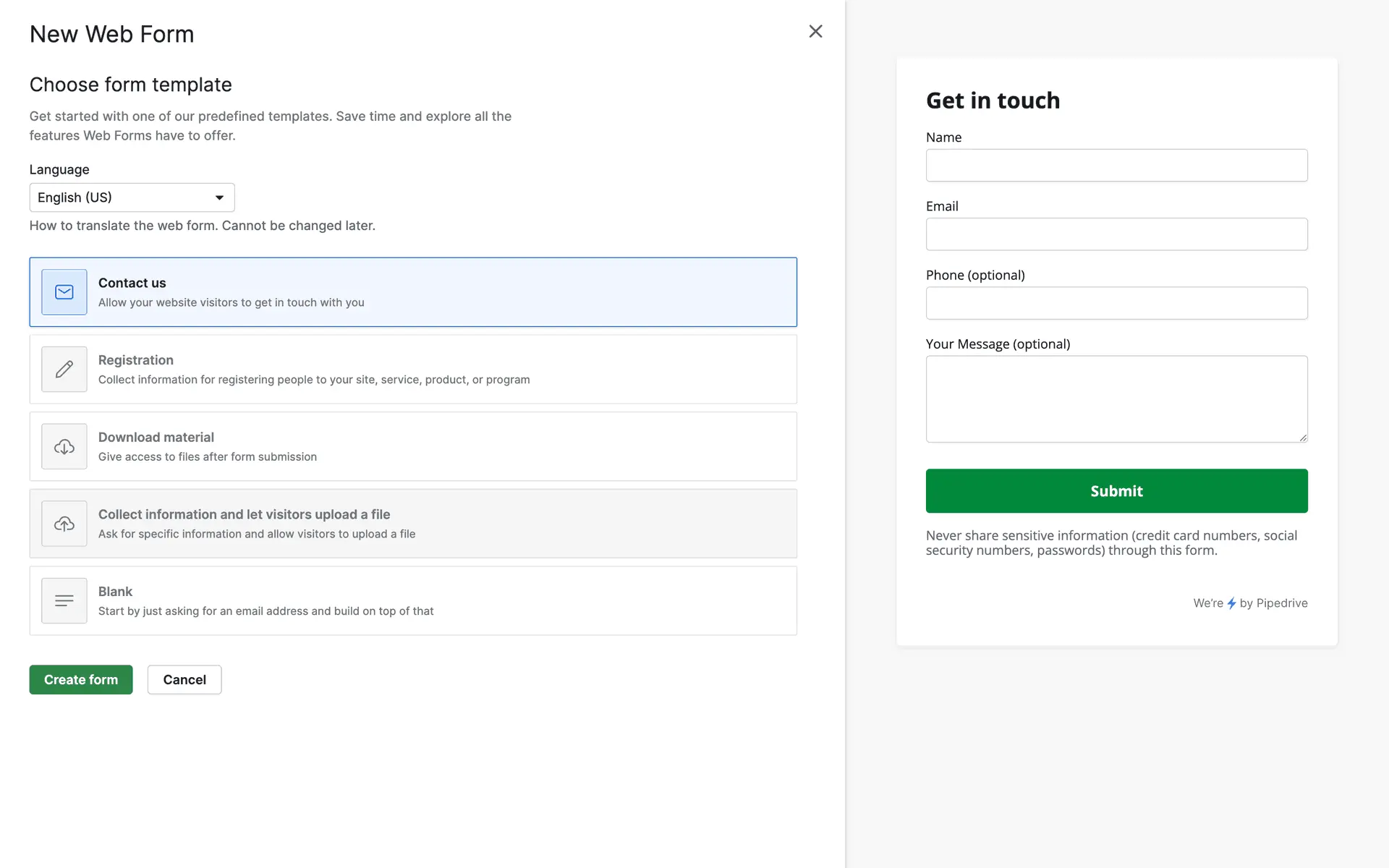Click the pencil icon for Registration template

click(64, 369)
